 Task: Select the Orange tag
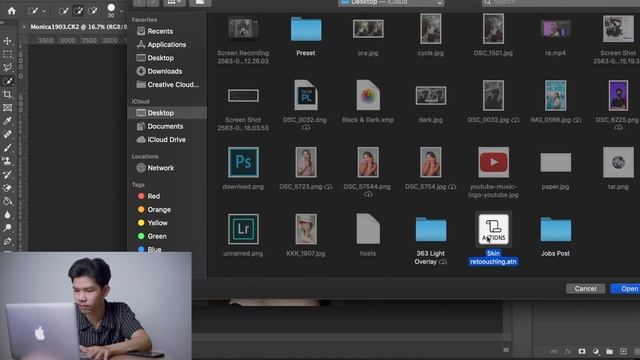[x=158, y=210]
